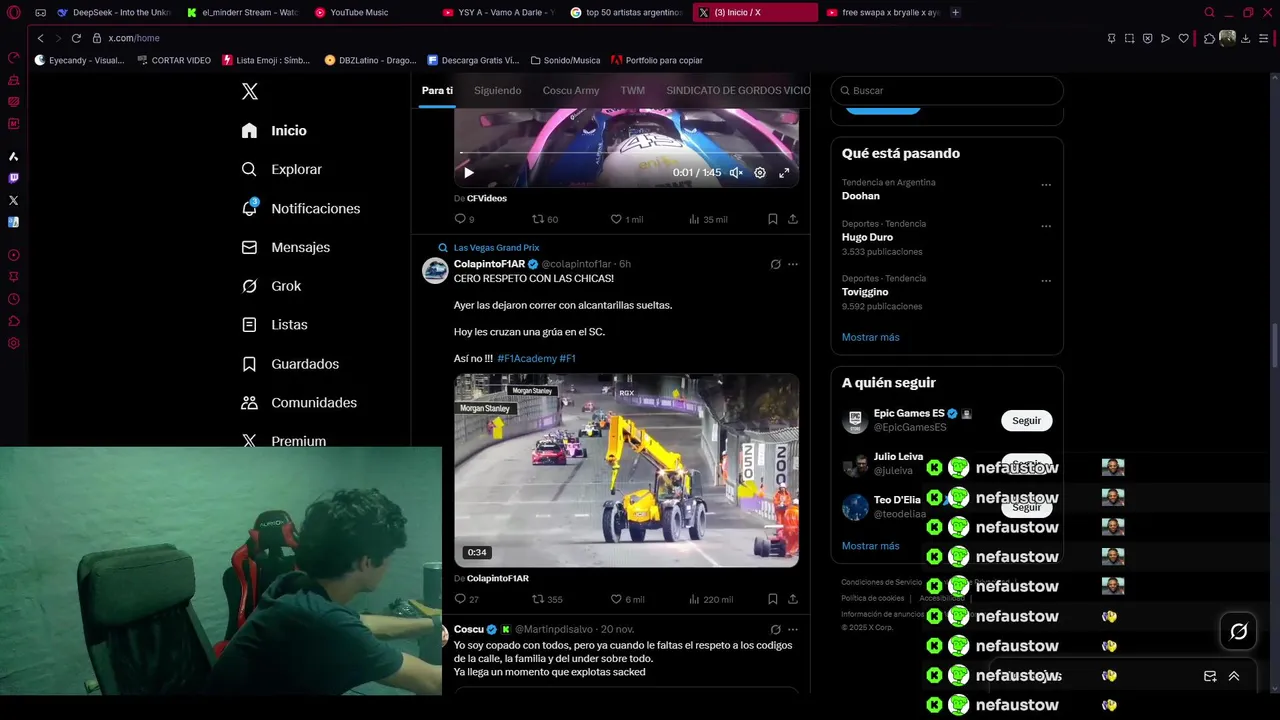Screen dimensions: 1280x720
Task: Switch to the TWM tab
Action: coord(632,90)
